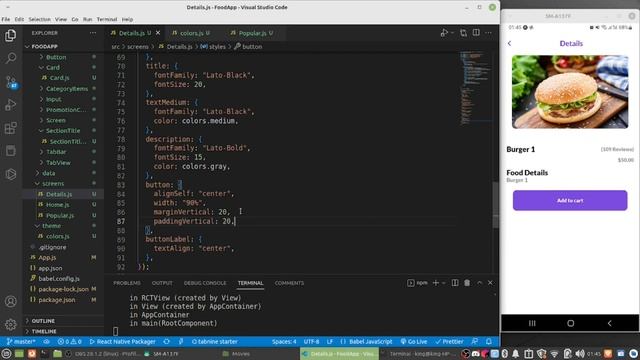Image resolution: width=640 pixels, height=360 pixels.
Task: Tap Add to cart on phone screen
Action: point(570,200)
